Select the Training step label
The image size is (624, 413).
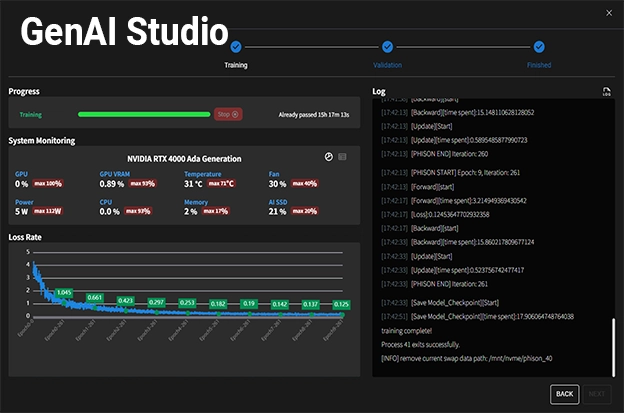coord(235,65)
